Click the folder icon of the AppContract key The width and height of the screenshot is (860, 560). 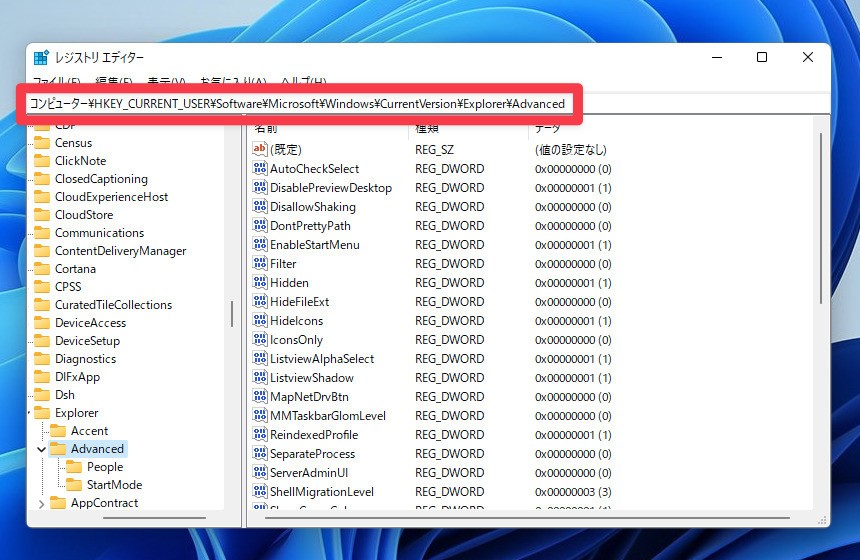click(58, 503)
